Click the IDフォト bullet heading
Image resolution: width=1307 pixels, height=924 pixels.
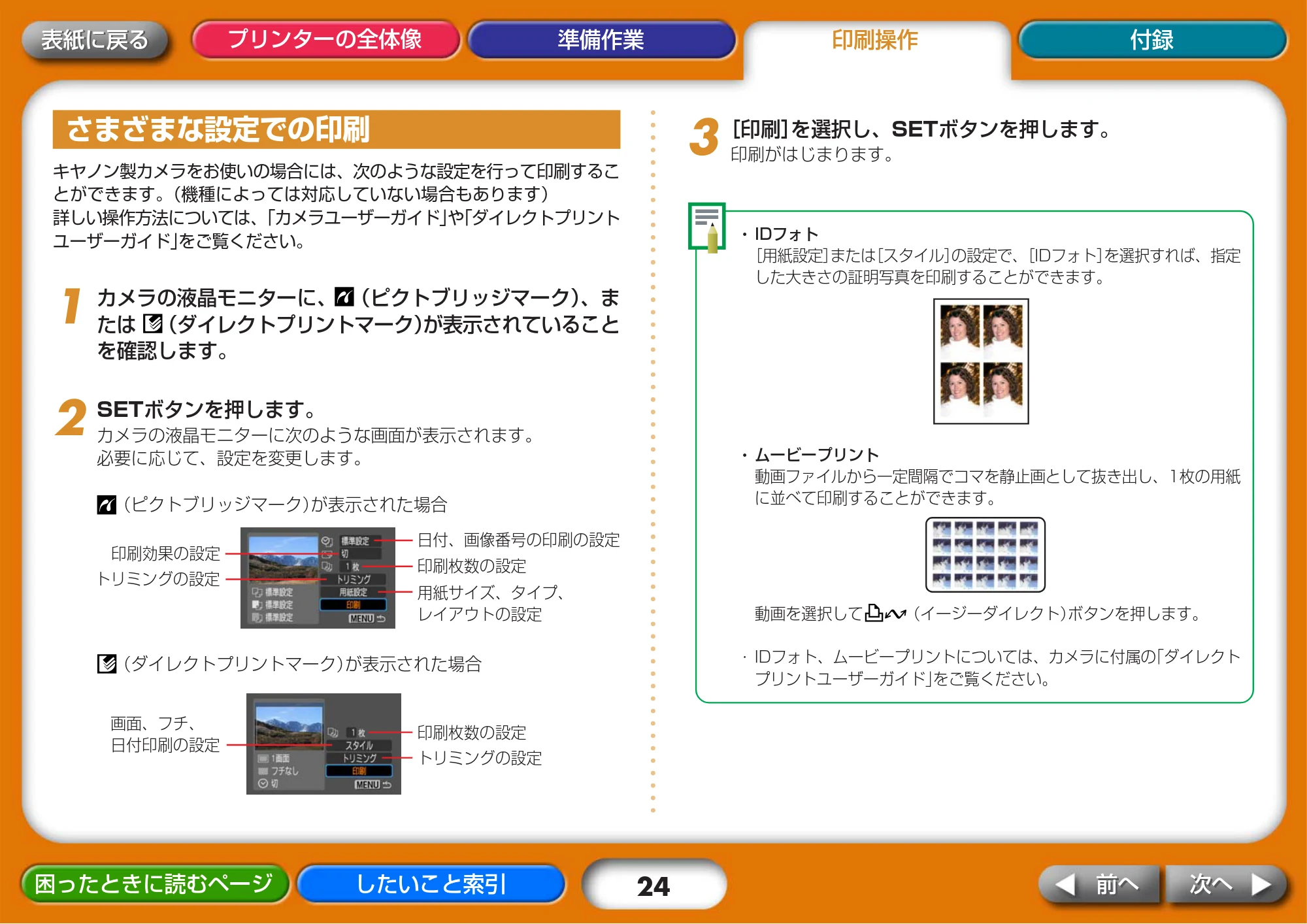[786, 234]
